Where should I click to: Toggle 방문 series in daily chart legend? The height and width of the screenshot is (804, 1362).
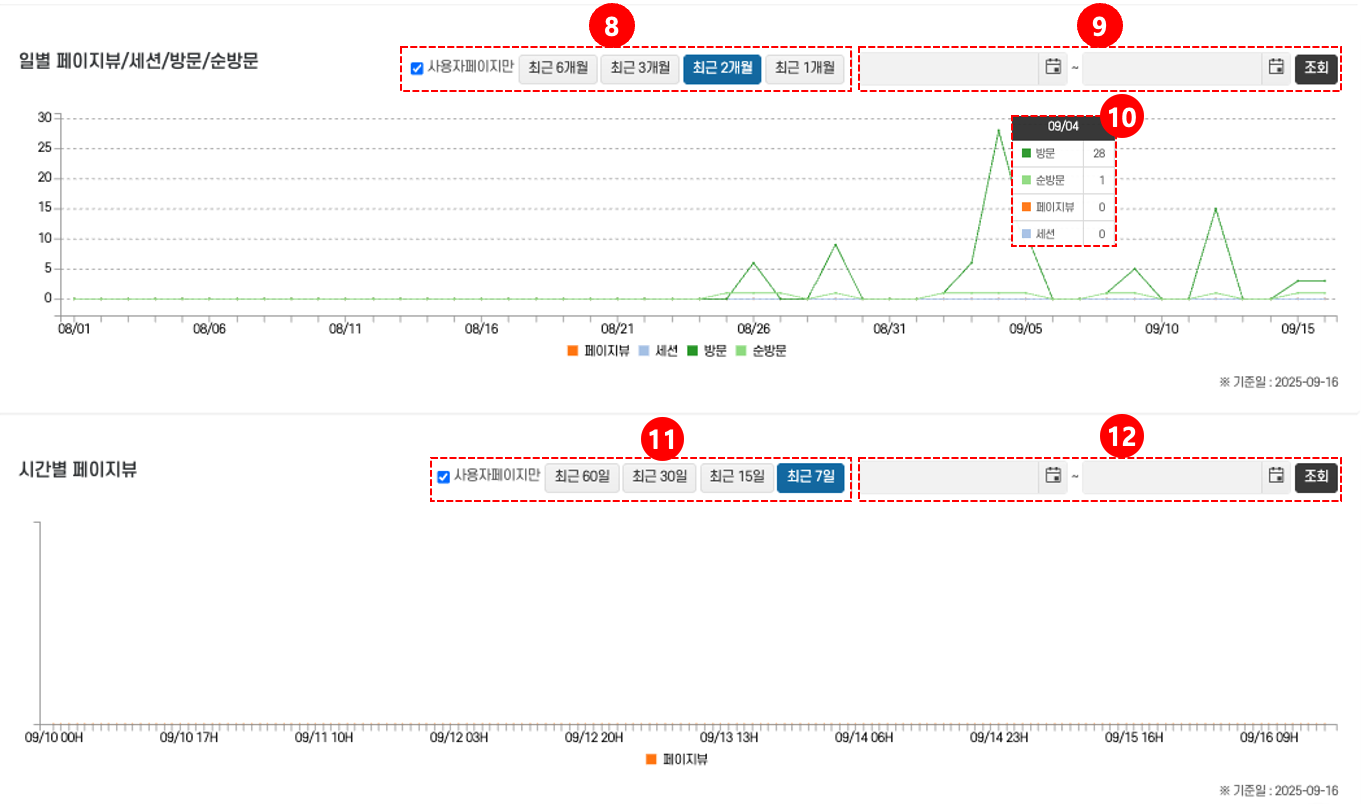coord(706,351)
